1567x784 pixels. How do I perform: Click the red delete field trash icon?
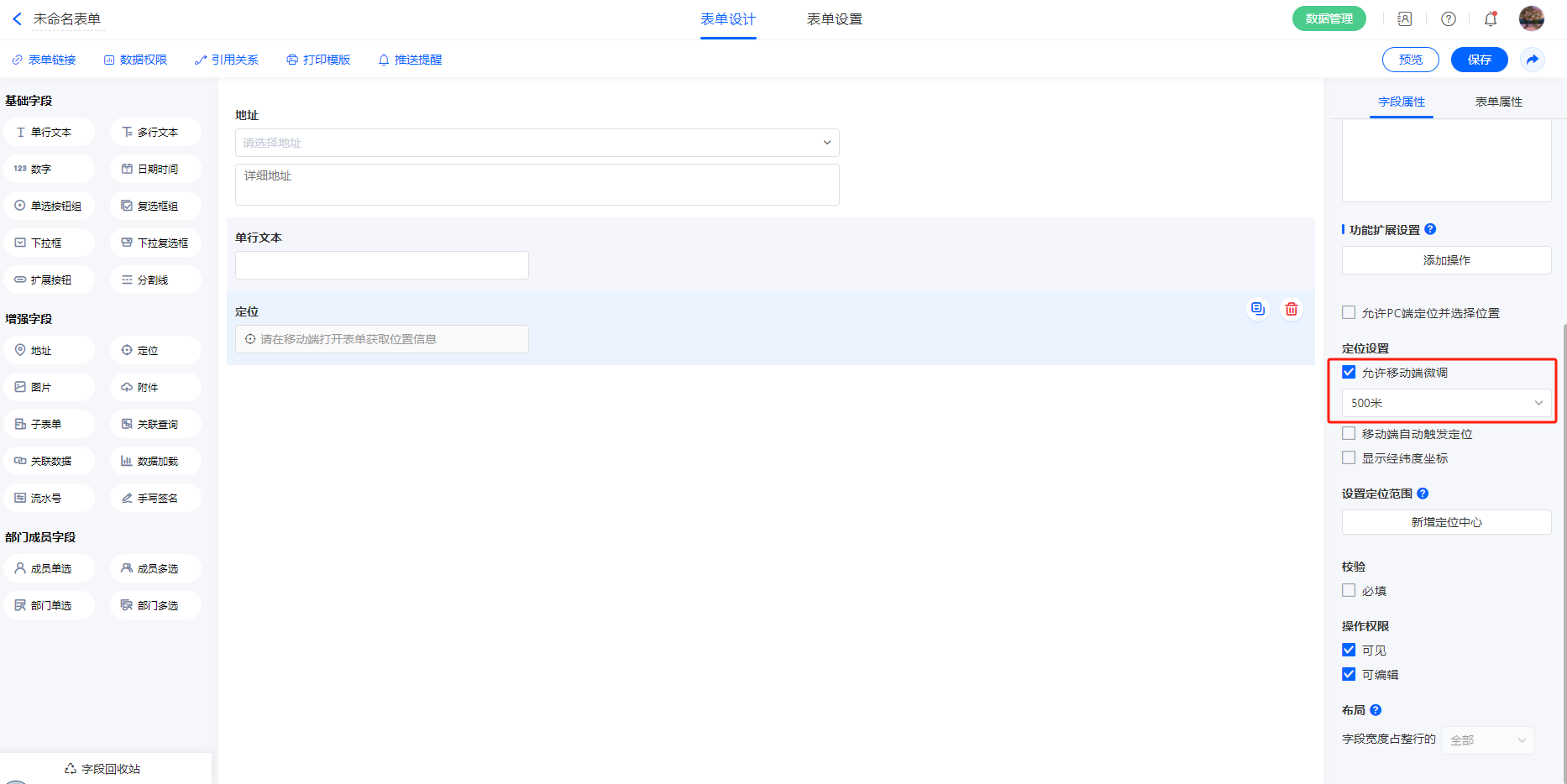click(1291, 309)
